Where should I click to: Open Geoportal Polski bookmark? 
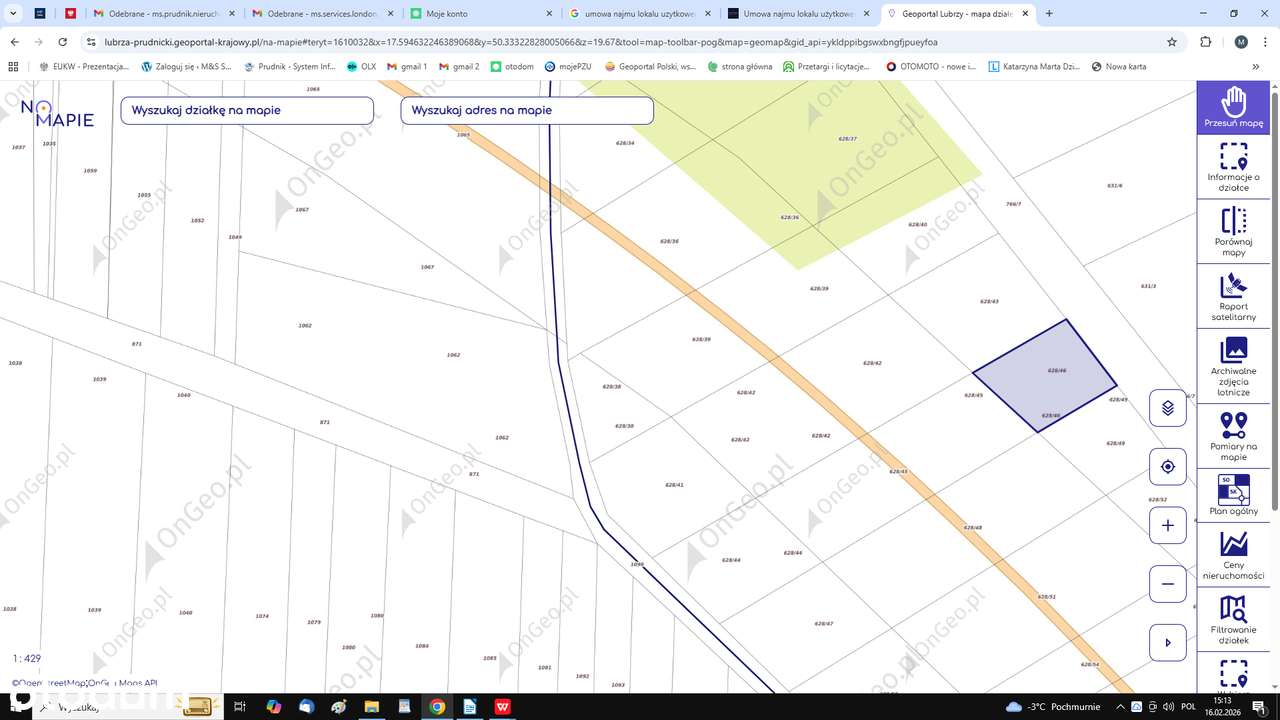[x=650, y=67]
